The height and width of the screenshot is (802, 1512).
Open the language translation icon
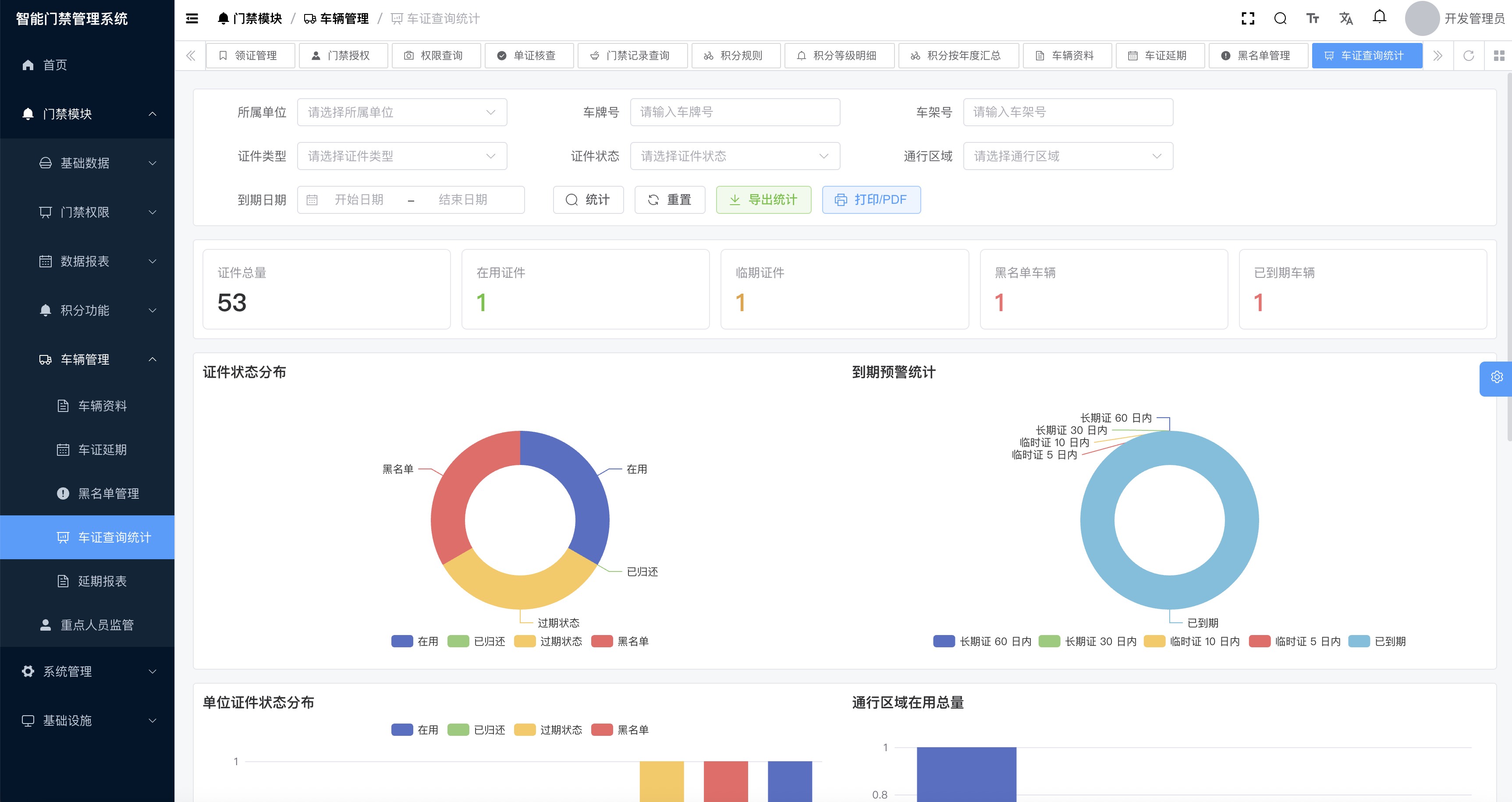click(1346, 19)
